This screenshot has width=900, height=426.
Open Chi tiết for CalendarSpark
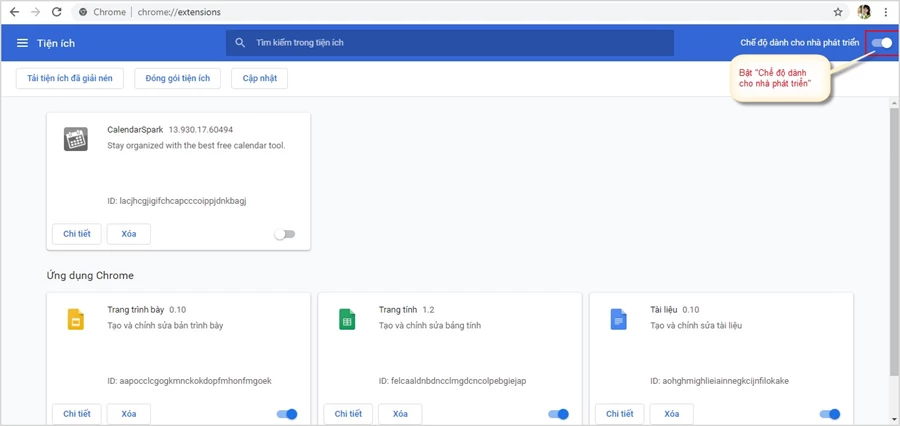point(77,234)
